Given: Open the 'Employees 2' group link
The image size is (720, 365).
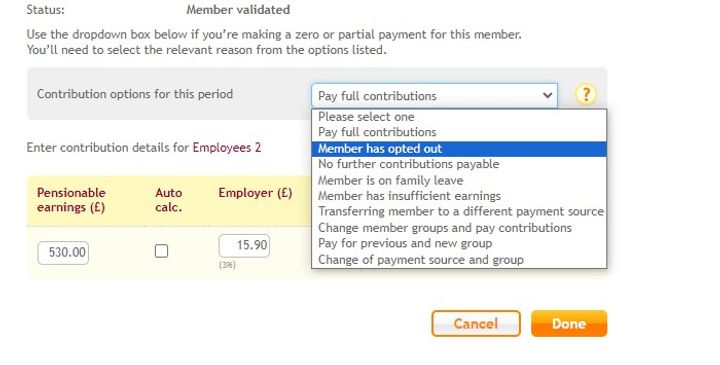Looking at the screenshot, I should (x=227, y=148).
